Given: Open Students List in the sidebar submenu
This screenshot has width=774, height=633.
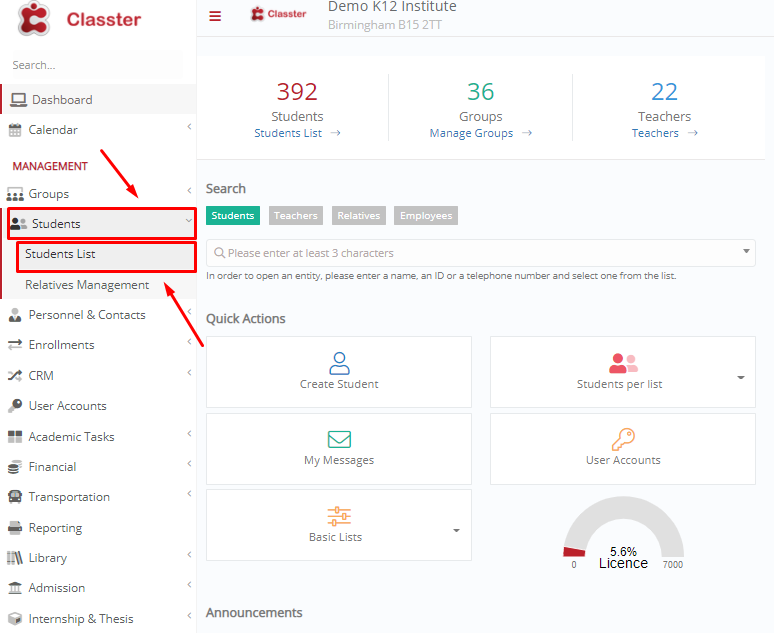Looking at the screenshot, I should 106,256.
